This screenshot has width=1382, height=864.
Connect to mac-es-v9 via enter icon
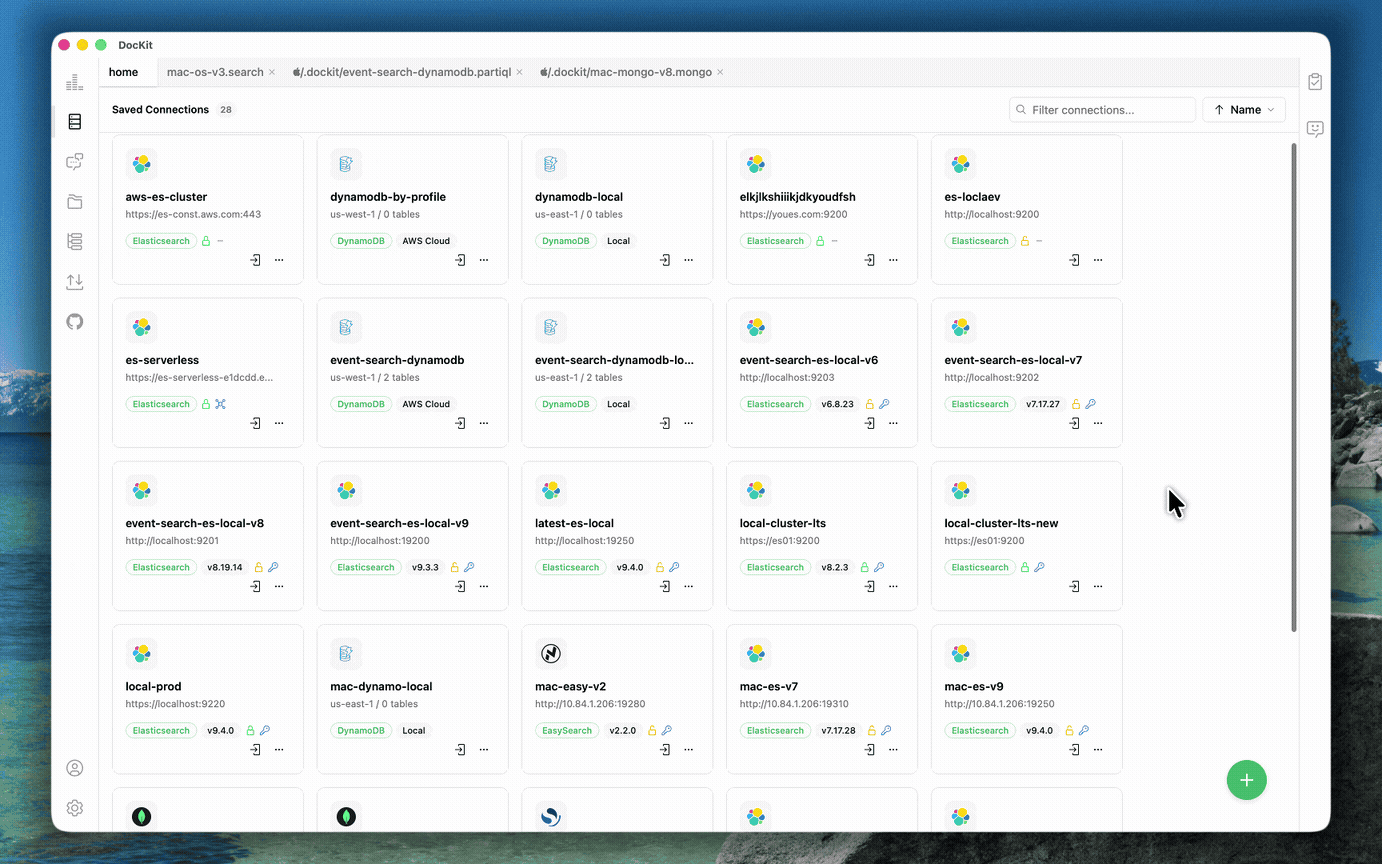click(x=1075, y=749)
